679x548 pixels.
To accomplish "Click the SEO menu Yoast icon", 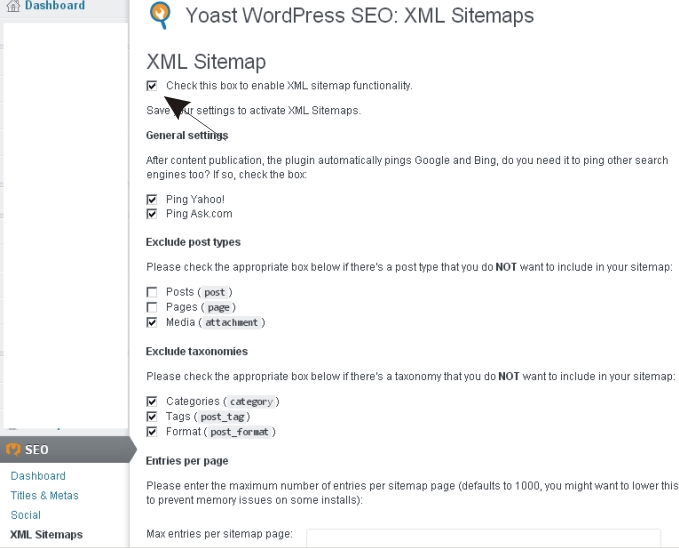I will (13, 450).
